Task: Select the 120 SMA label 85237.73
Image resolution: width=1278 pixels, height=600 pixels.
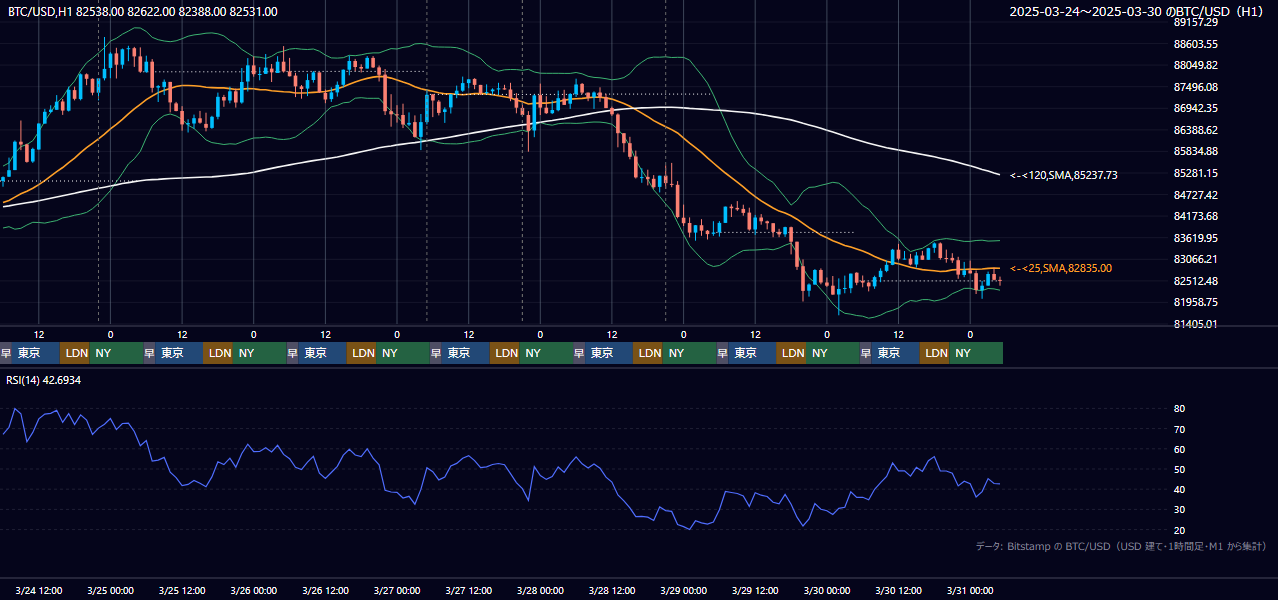Action: (1064, 175)
